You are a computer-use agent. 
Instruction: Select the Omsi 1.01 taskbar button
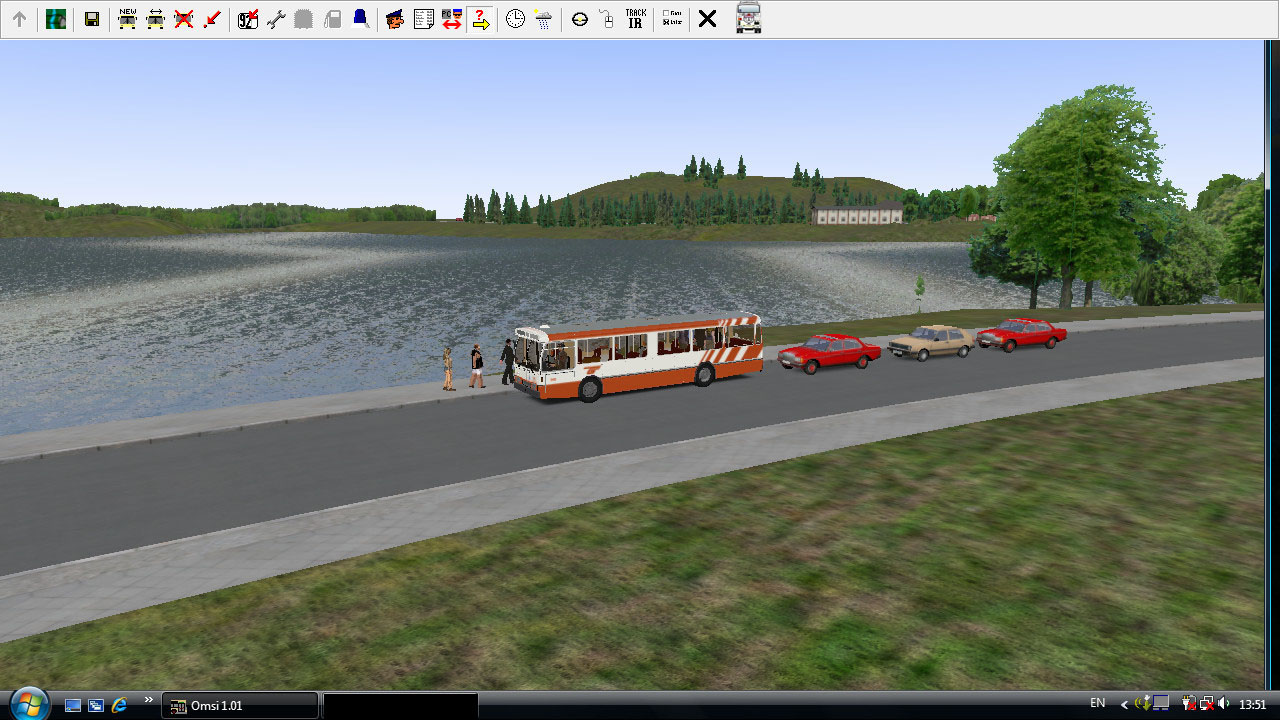click(240, 705)
